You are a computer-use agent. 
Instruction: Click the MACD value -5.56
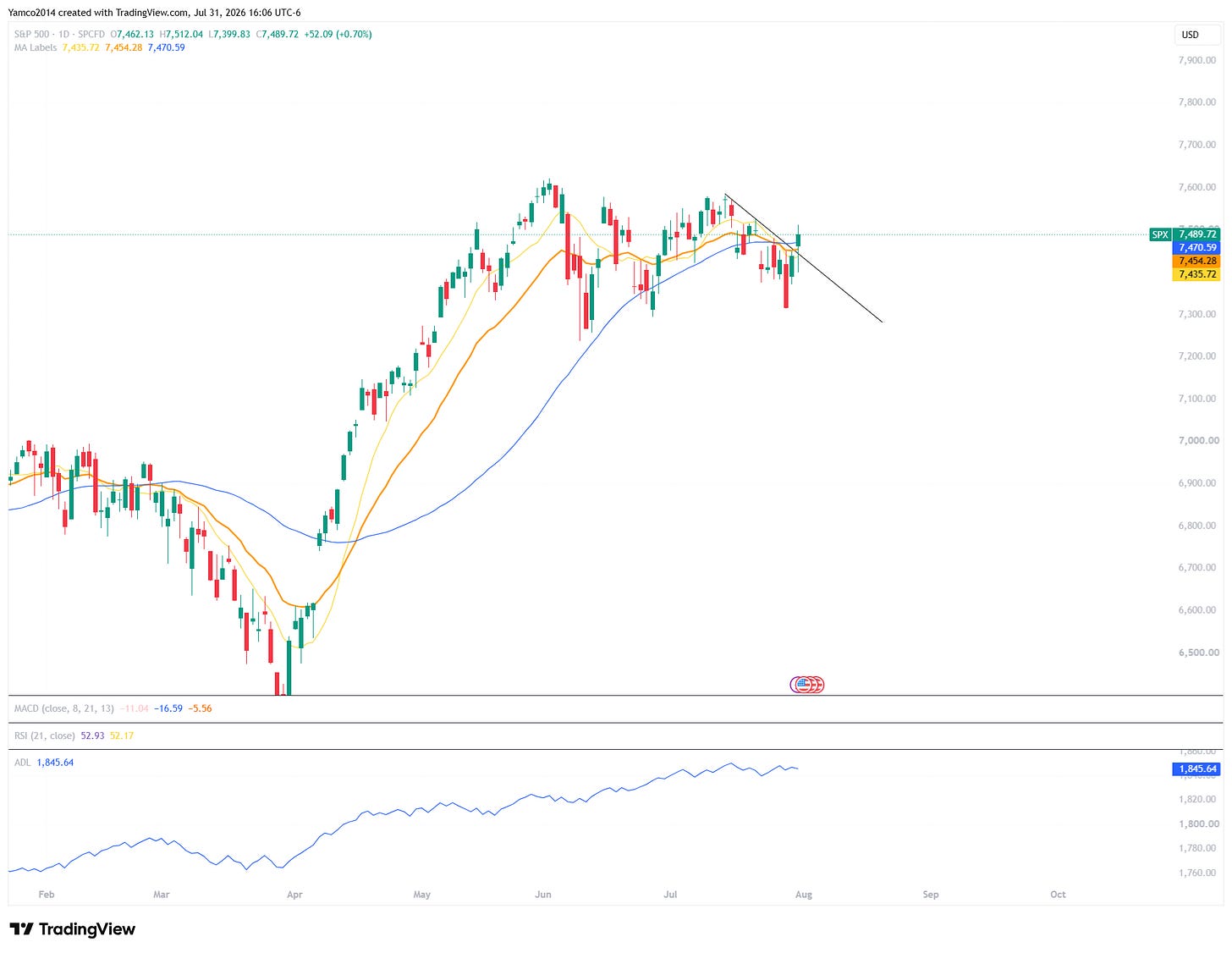click(x=201, y=708)
